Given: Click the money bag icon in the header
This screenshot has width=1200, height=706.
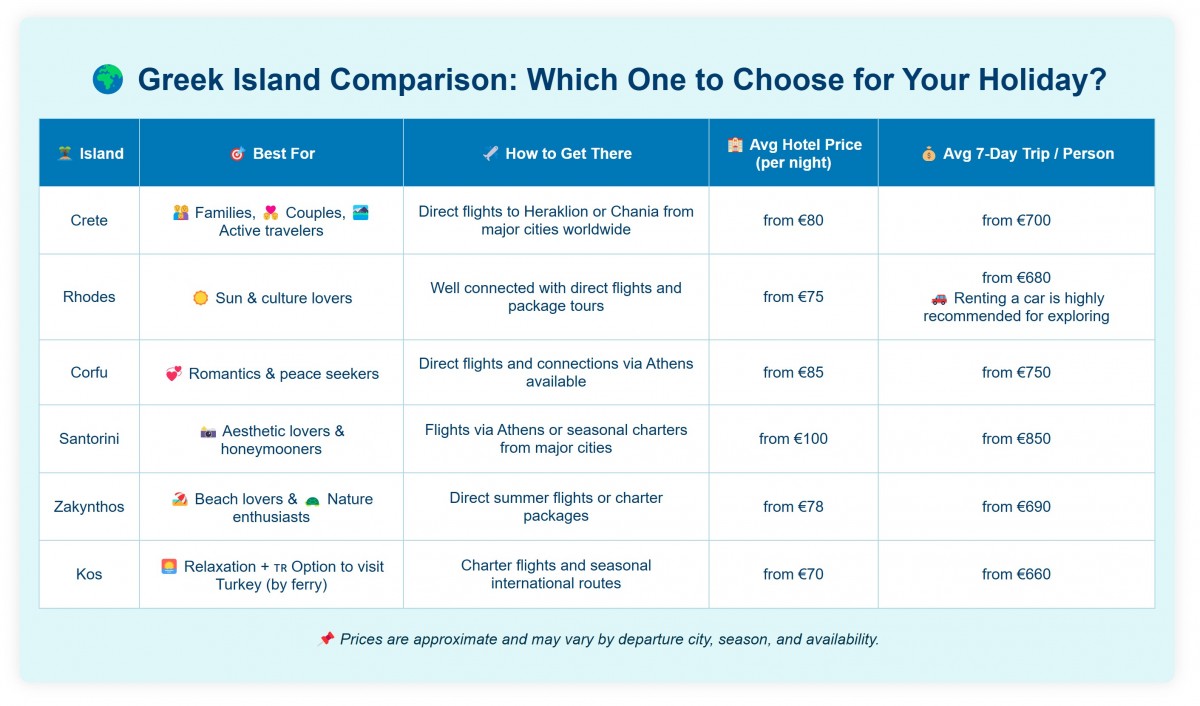Looking at the screenshot, I should pyautogui.click(x=929, y=154).
